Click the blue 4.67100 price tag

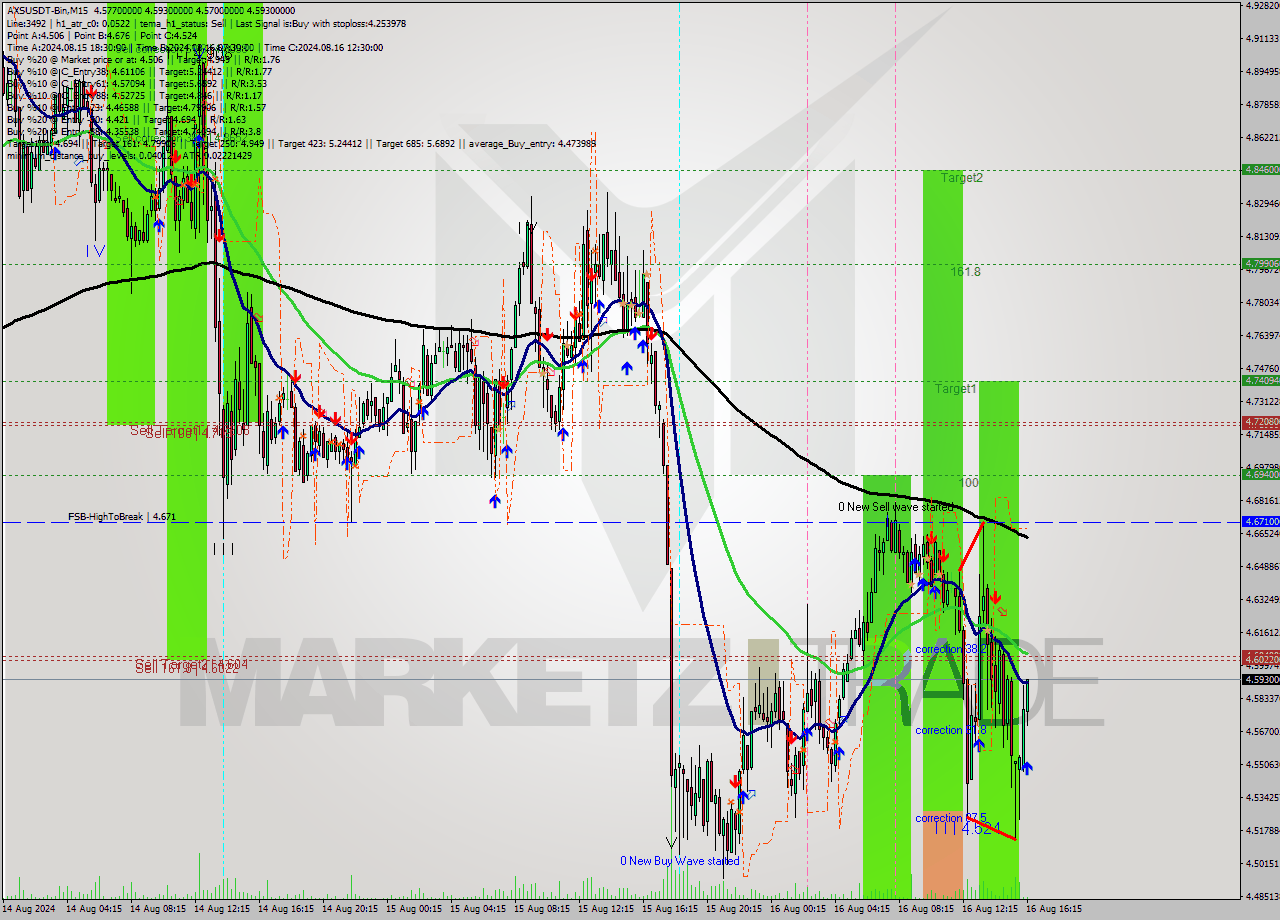coord(1260,522)
